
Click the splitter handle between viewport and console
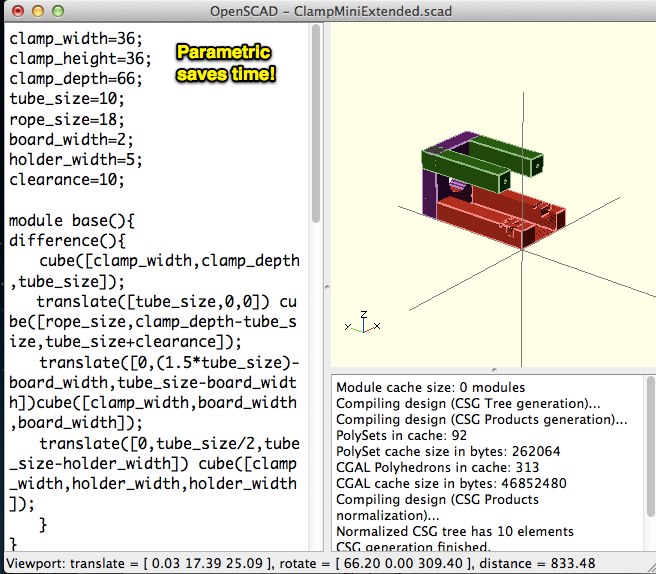click(494, 370)
